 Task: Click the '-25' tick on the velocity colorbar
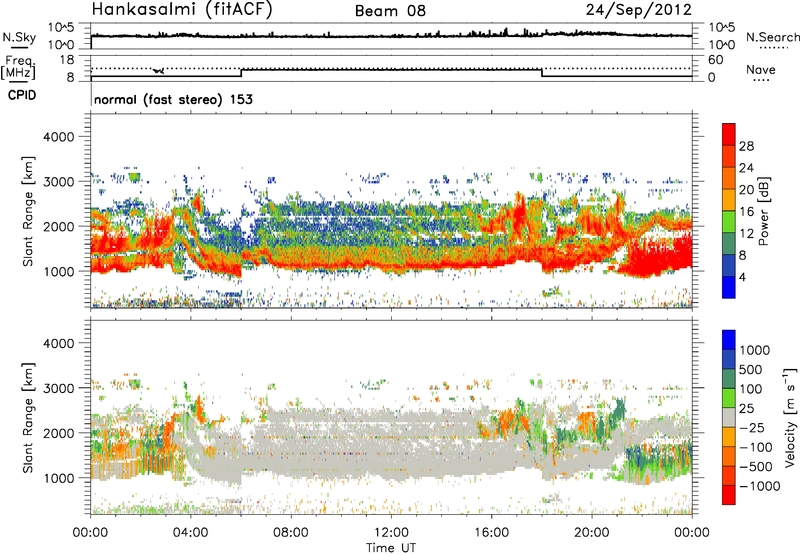tap(751, 428)
